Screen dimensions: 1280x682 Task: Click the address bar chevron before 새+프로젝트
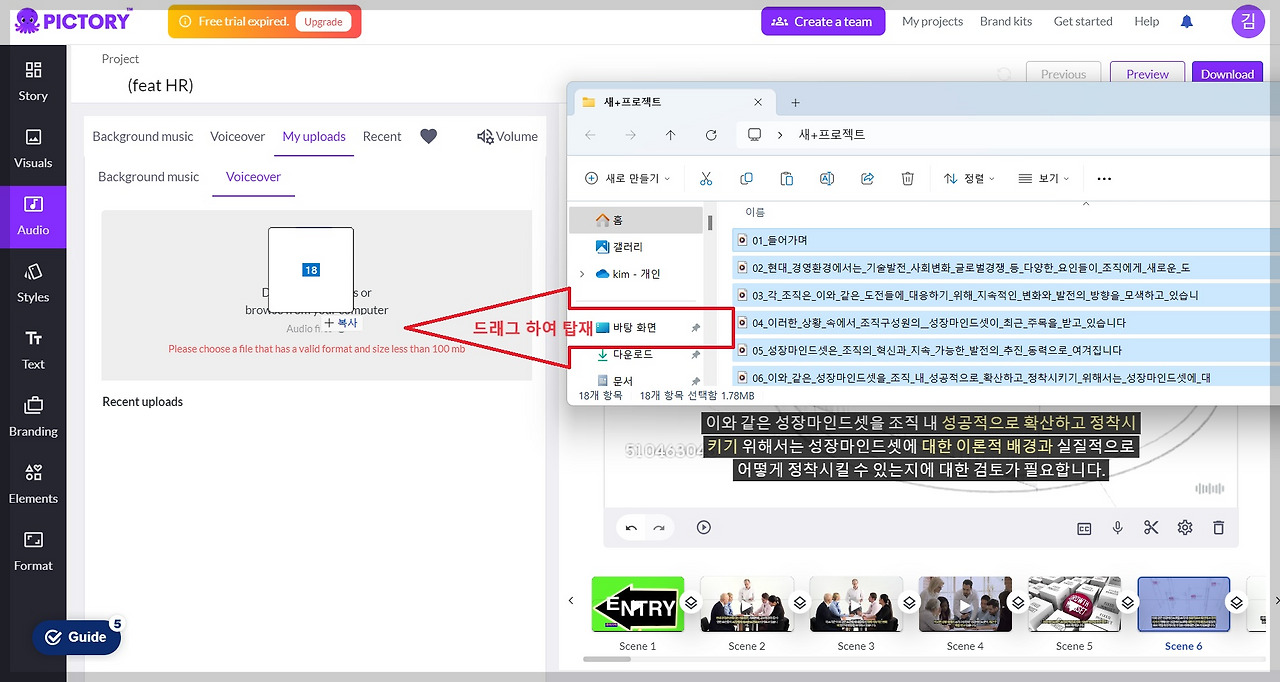coord(782,135)
